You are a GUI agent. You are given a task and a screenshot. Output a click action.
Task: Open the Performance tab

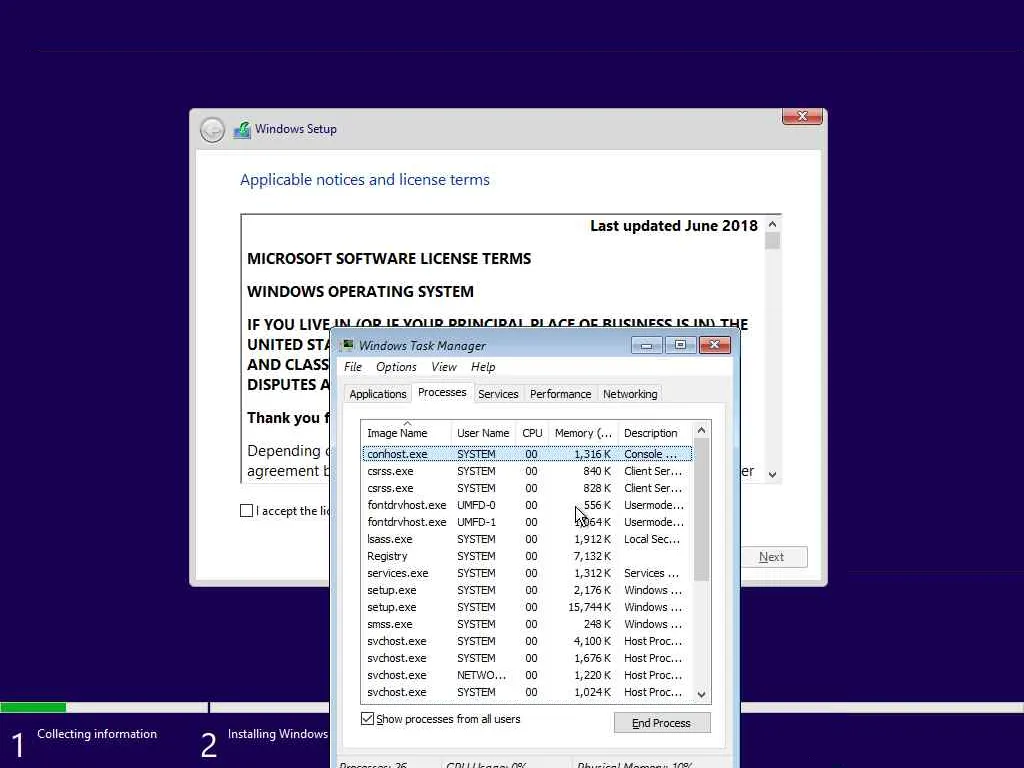560,394
